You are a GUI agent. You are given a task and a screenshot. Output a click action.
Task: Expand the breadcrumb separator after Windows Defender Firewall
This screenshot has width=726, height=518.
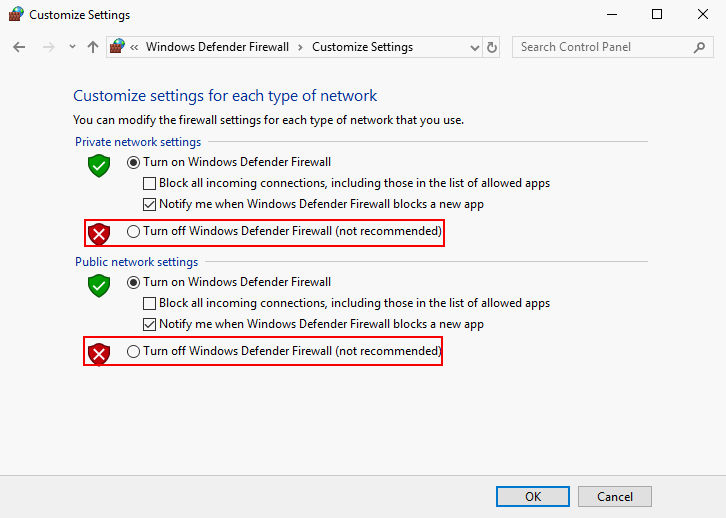coord(300,48)
